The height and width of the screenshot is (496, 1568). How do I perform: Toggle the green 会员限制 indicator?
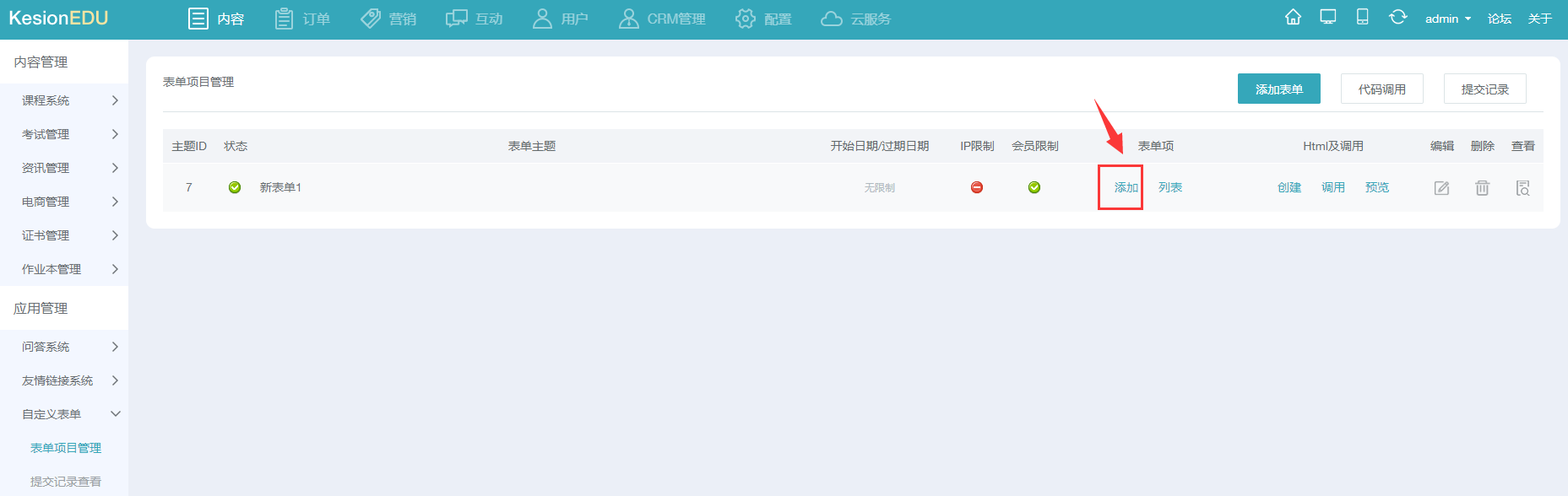[1034, 187]
